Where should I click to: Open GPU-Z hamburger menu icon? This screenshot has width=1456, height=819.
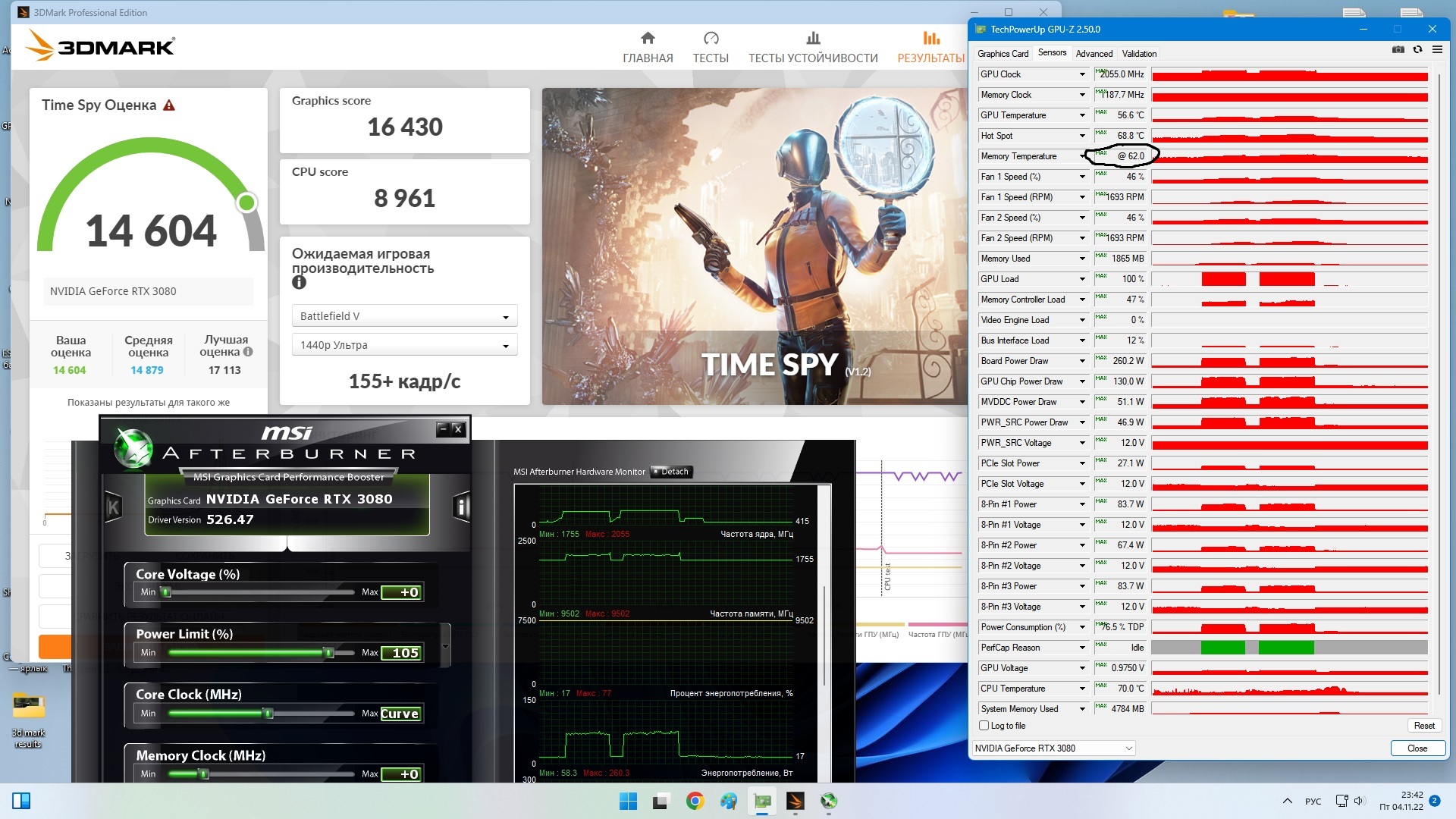click(x=1437, y=49)
